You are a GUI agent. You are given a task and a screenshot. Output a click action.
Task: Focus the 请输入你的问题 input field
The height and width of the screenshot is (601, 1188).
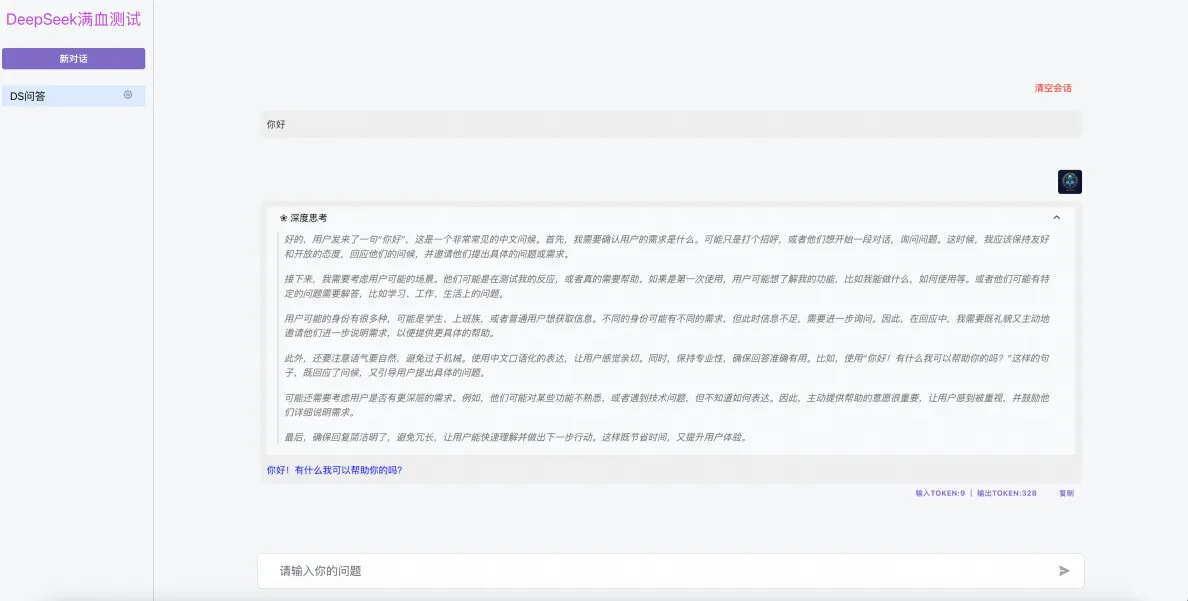671,571
